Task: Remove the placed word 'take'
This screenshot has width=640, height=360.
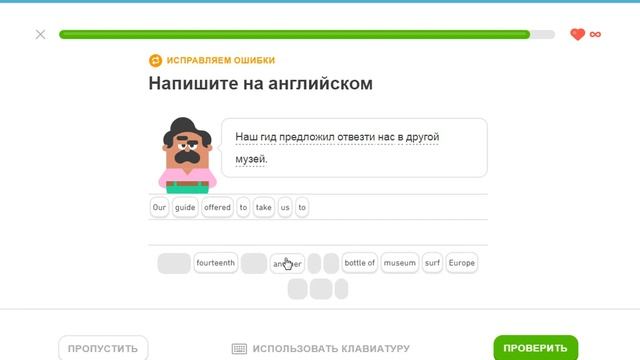Action: (264, 207)
